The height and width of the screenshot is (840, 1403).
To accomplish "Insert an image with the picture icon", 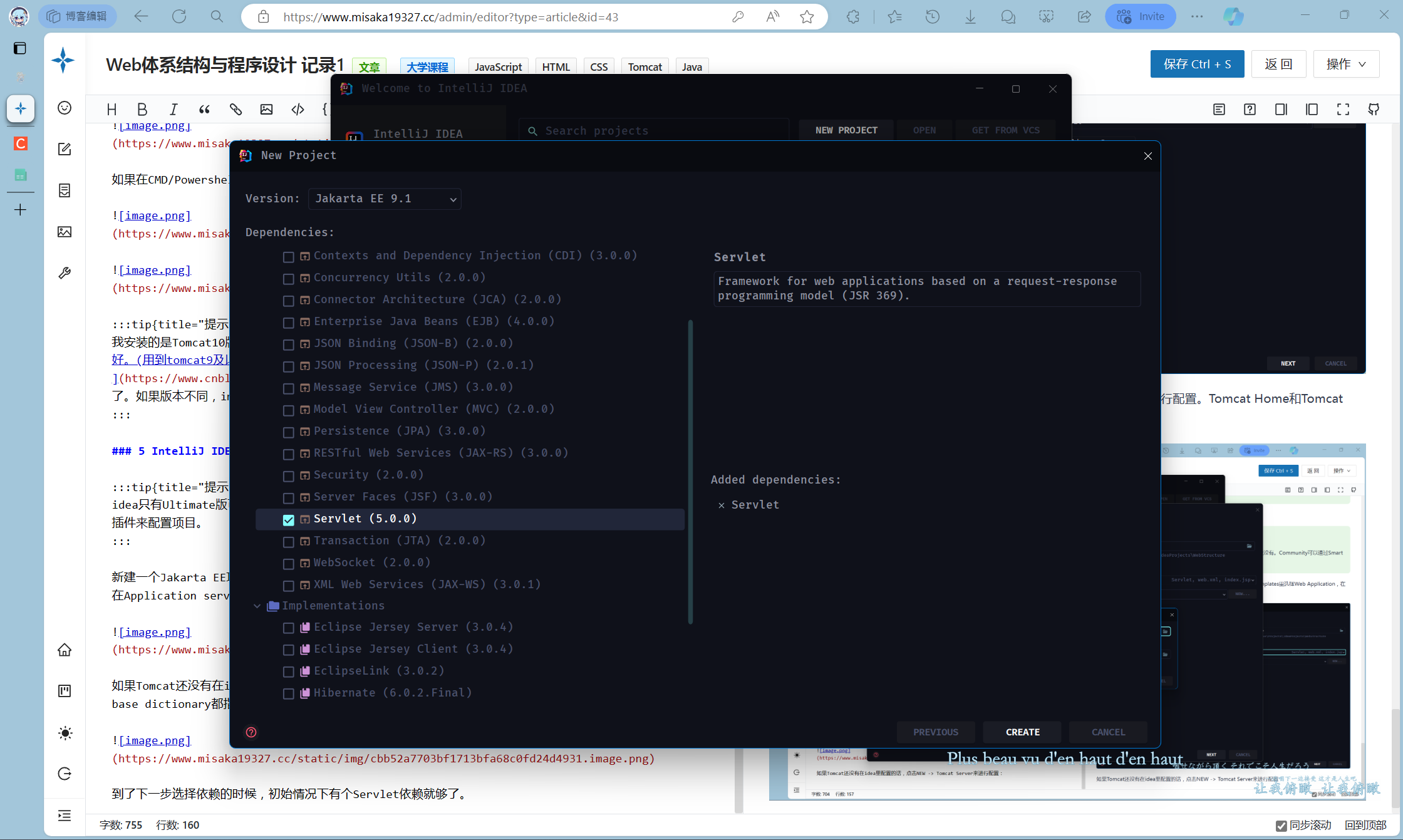I will (266, 110).
